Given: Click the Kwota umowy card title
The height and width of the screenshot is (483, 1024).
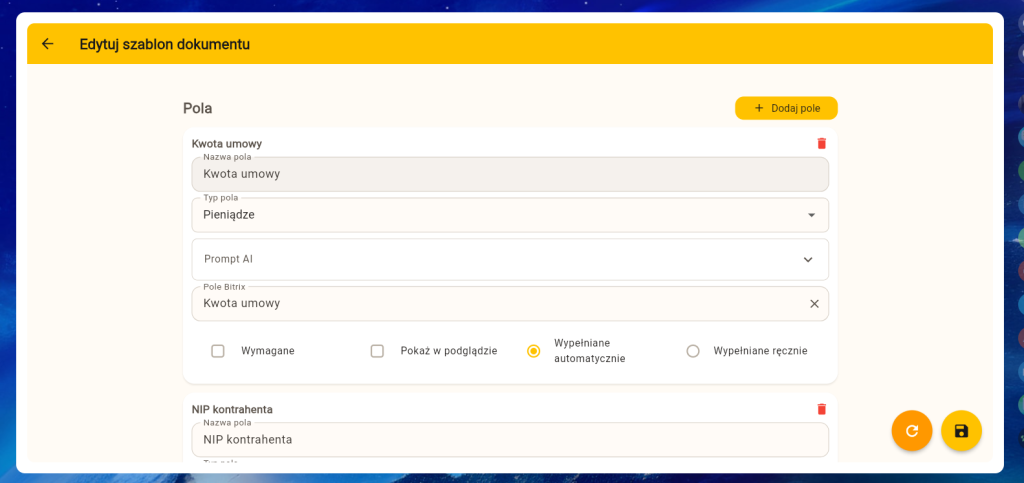Looking at the screenshot, I should (227, 144).
